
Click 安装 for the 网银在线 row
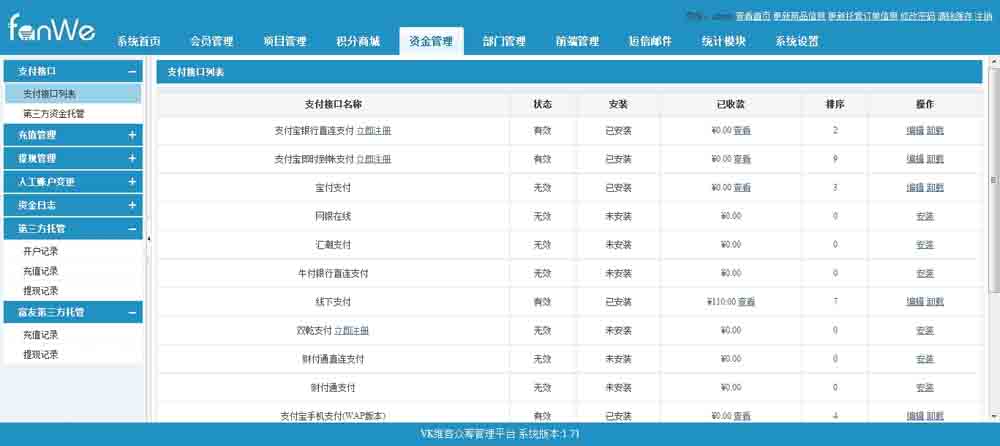[x=924, y=216]
